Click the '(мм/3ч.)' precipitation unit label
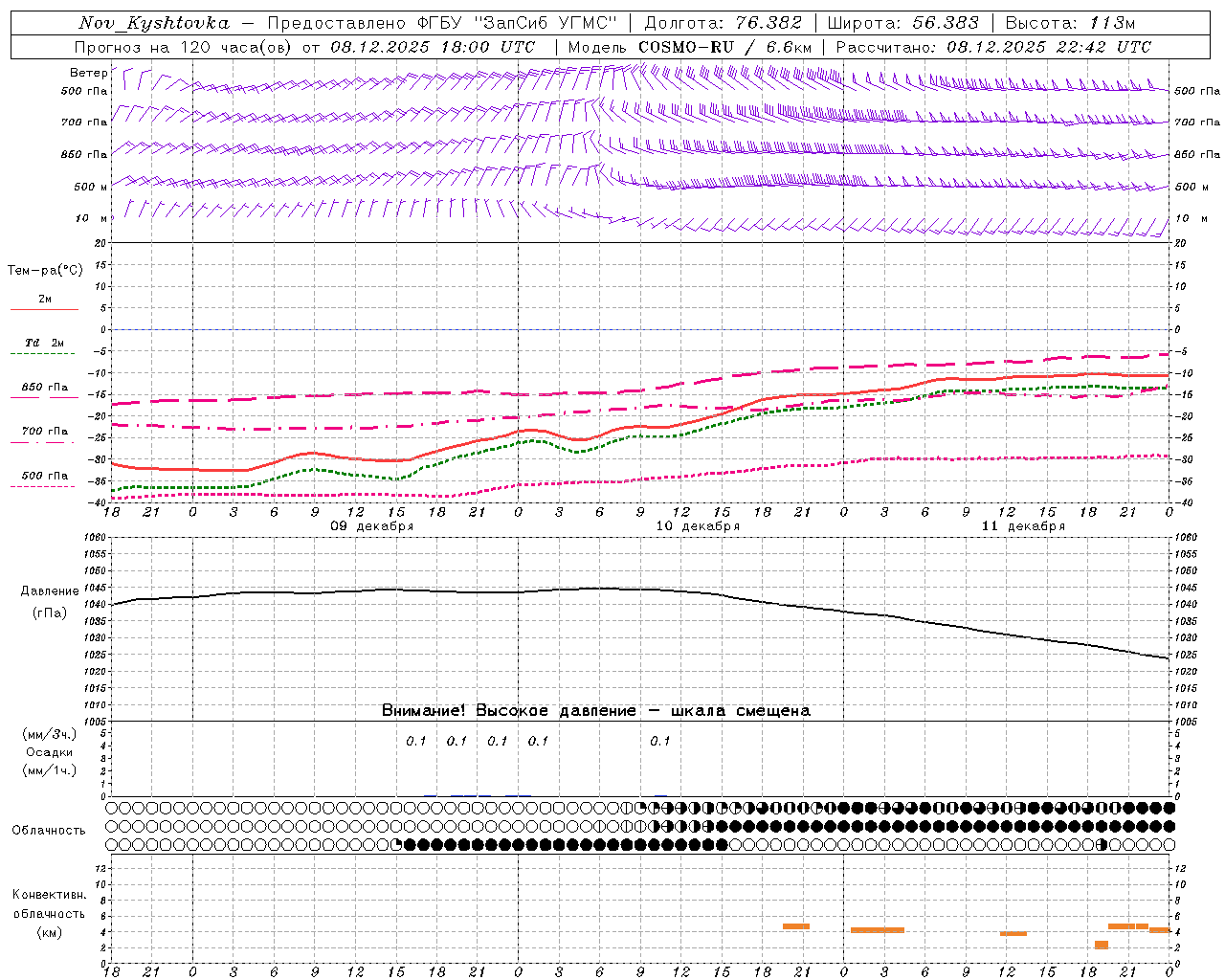1225x980 pixels. (x=50, y=734)
